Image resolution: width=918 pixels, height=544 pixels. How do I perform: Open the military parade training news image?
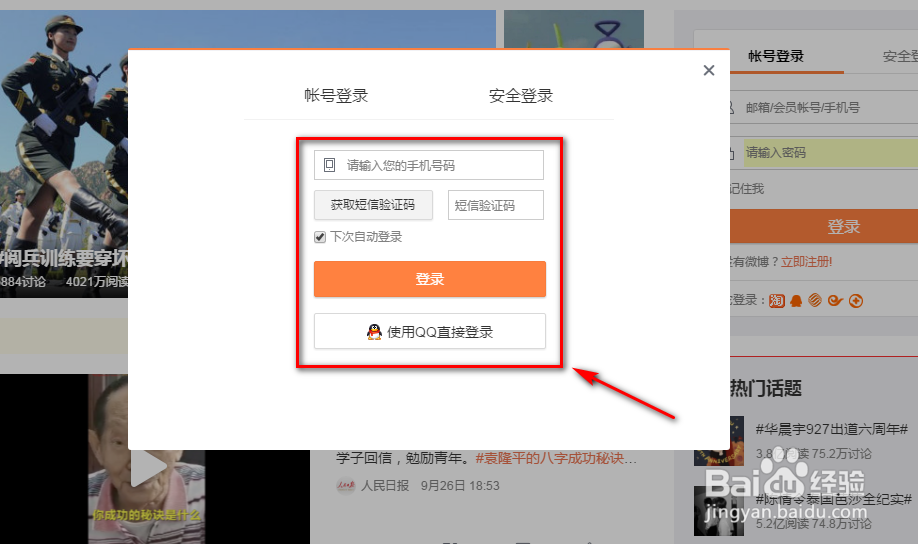coord(64,153)
